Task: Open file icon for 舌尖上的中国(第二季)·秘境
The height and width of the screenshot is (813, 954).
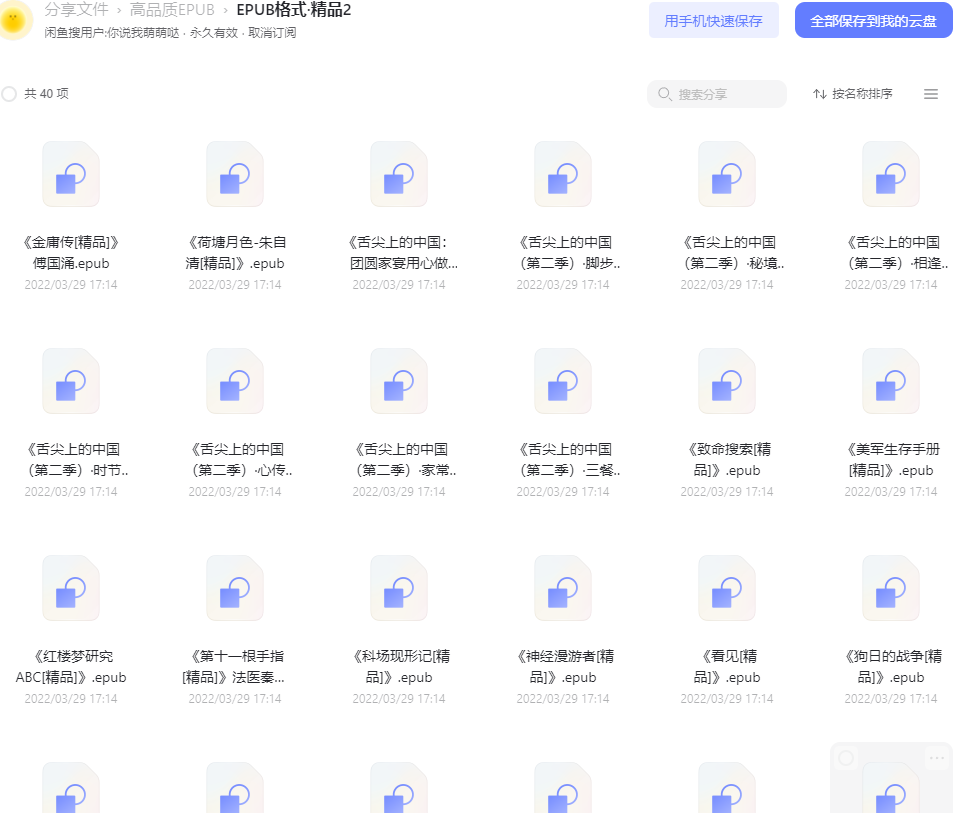Action: coord(727,175)
